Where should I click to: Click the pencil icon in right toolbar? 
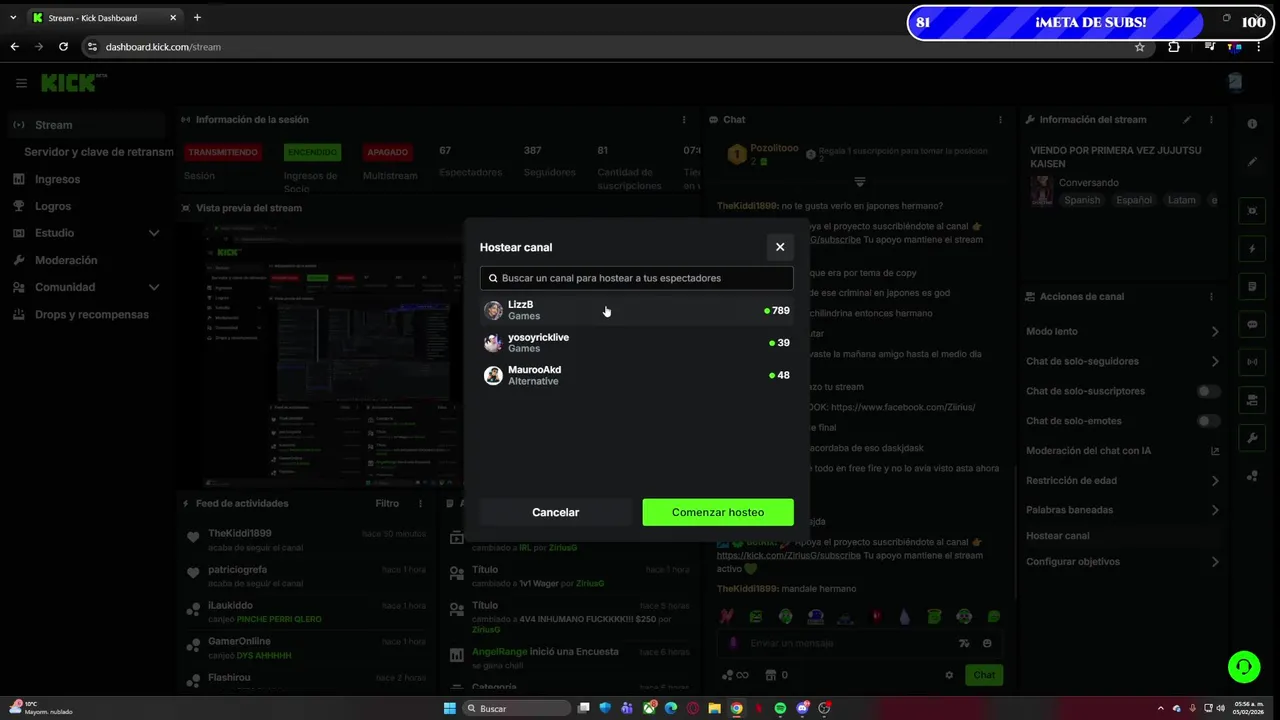pos(1252,161)
